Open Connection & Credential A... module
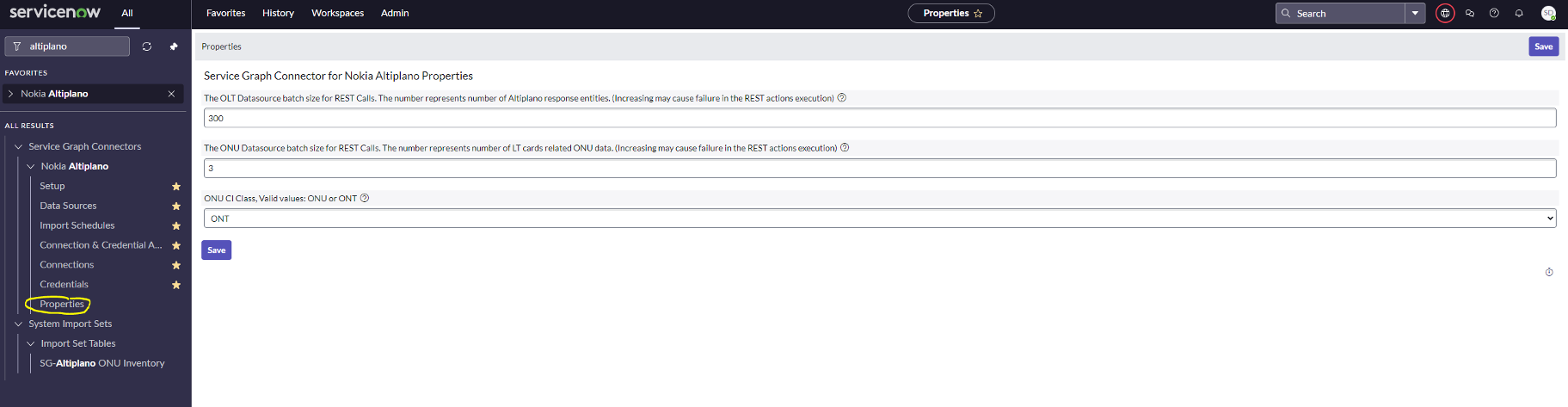The width and height of the screenshot is (1568, 407). [101, 245]
